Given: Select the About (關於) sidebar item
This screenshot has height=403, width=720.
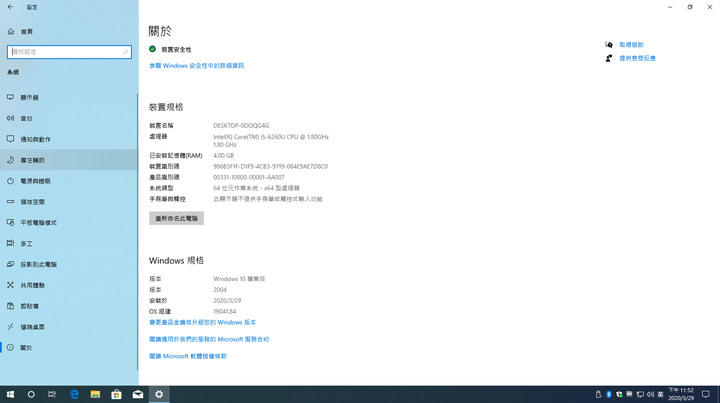Looking at the screenshot, I should click(x=69, y=348).
